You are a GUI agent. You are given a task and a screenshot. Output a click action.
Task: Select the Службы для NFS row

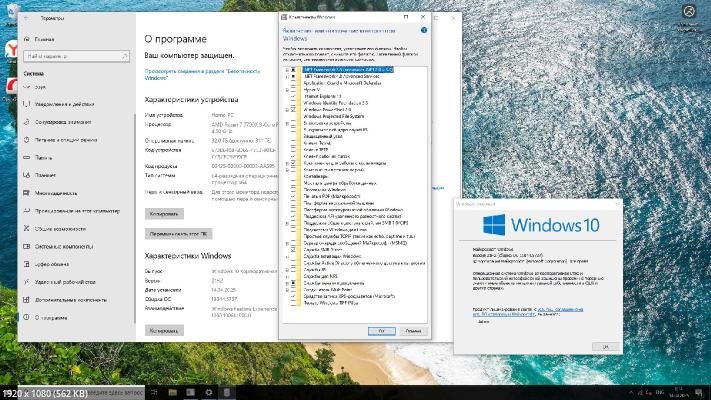[320, 276]
